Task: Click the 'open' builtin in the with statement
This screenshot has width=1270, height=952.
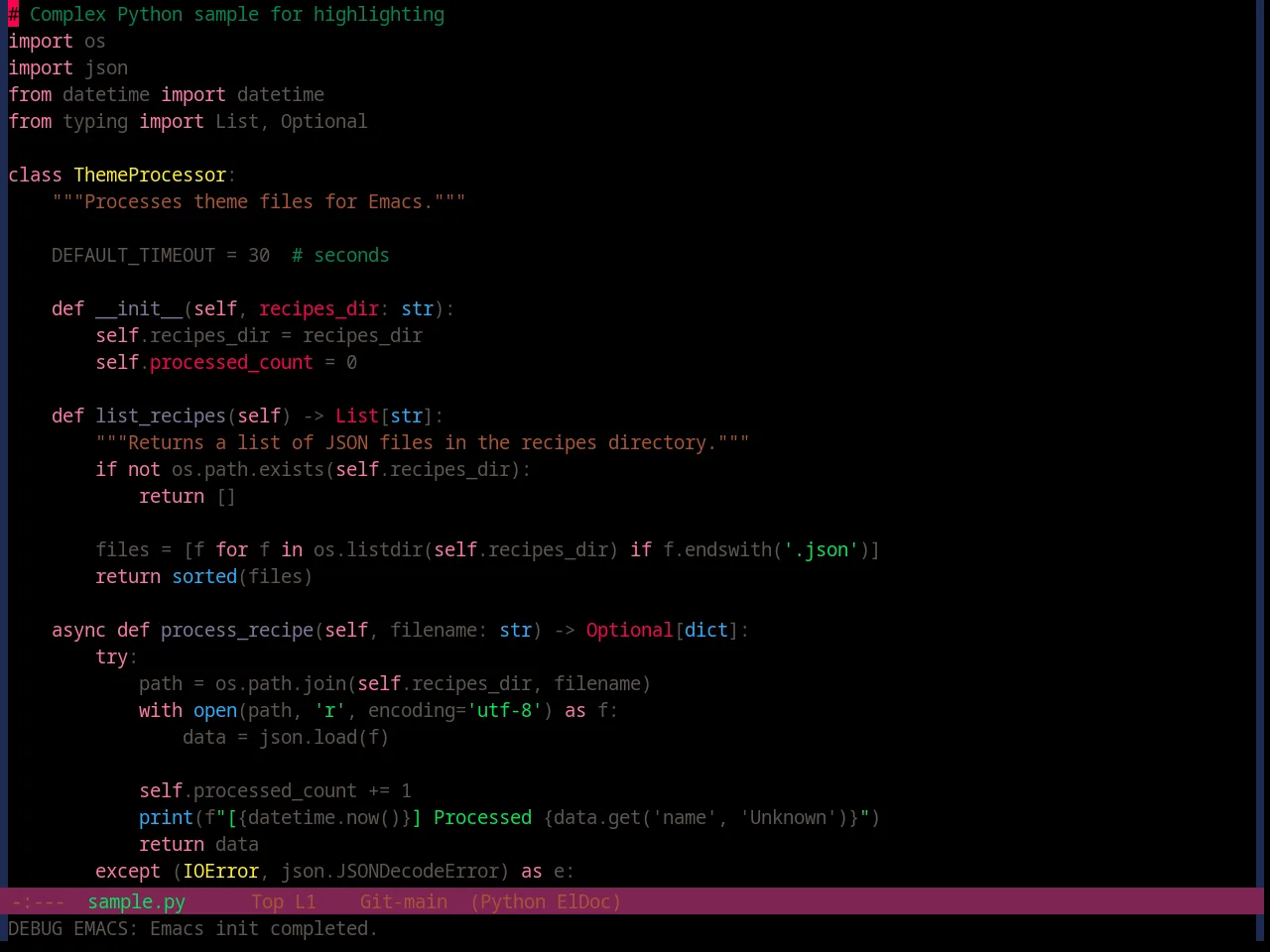Action: (x=215, y=710)
